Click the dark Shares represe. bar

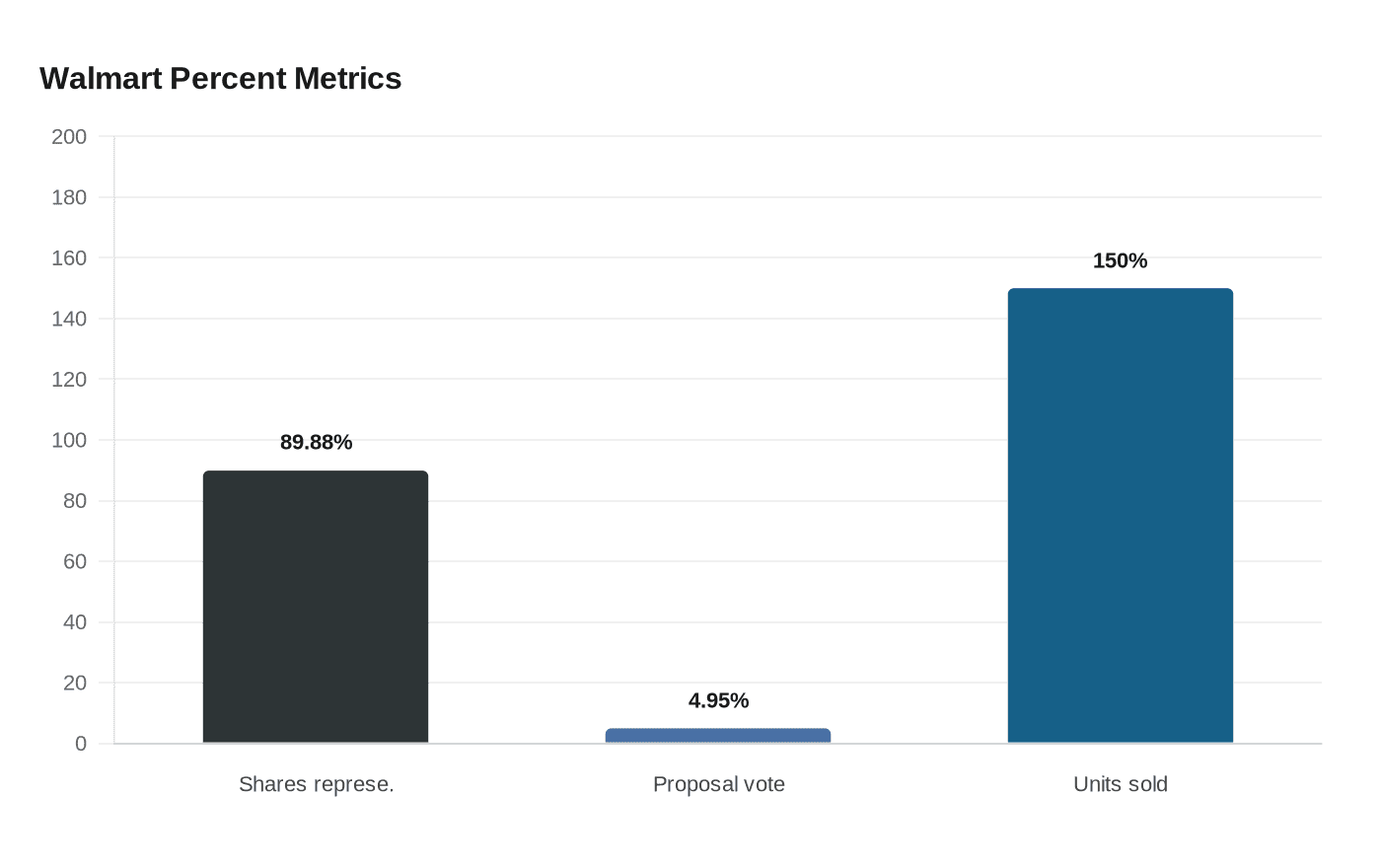click(x=316, y=607)
